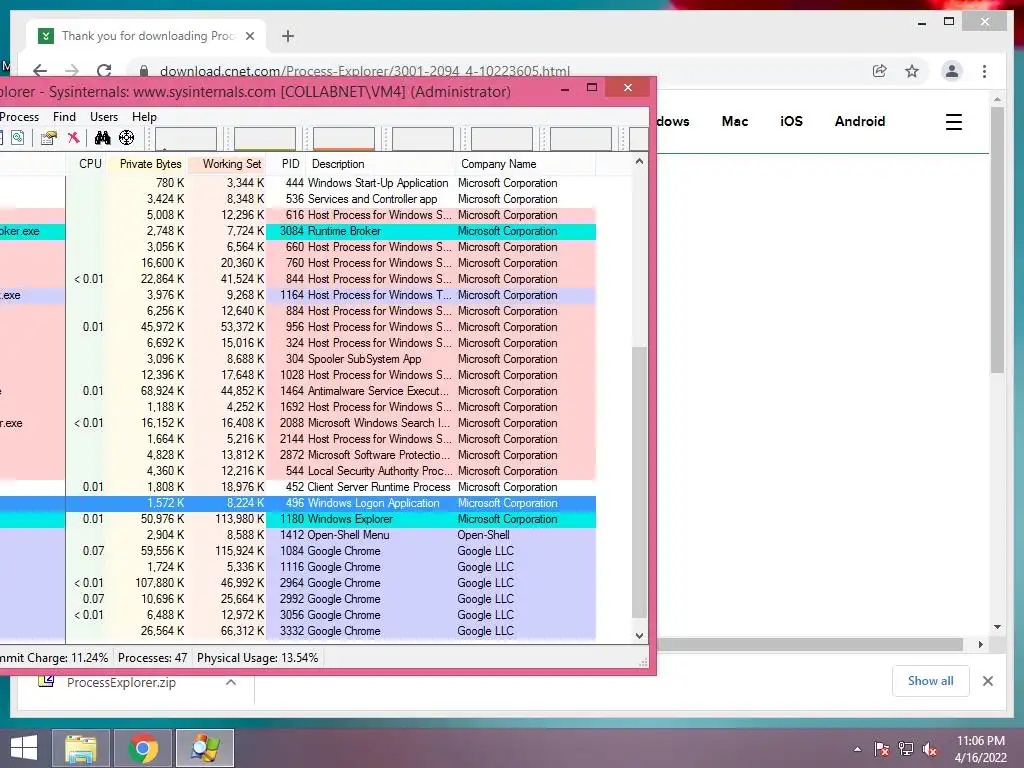Image resolution: width=1024 pixels, height=768 pixels.
Task: Open a new Chrome tab with plus button
Action: coord(288,36)
